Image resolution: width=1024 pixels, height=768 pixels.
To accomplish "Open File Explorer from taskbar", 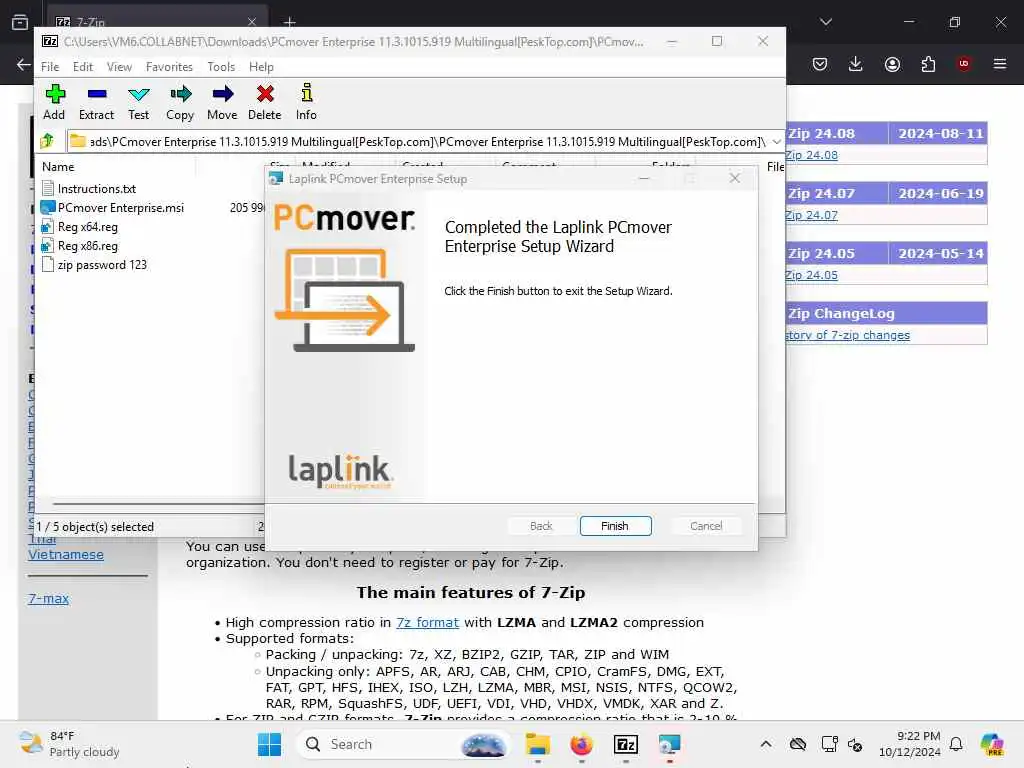I will [x=537, y=744].
